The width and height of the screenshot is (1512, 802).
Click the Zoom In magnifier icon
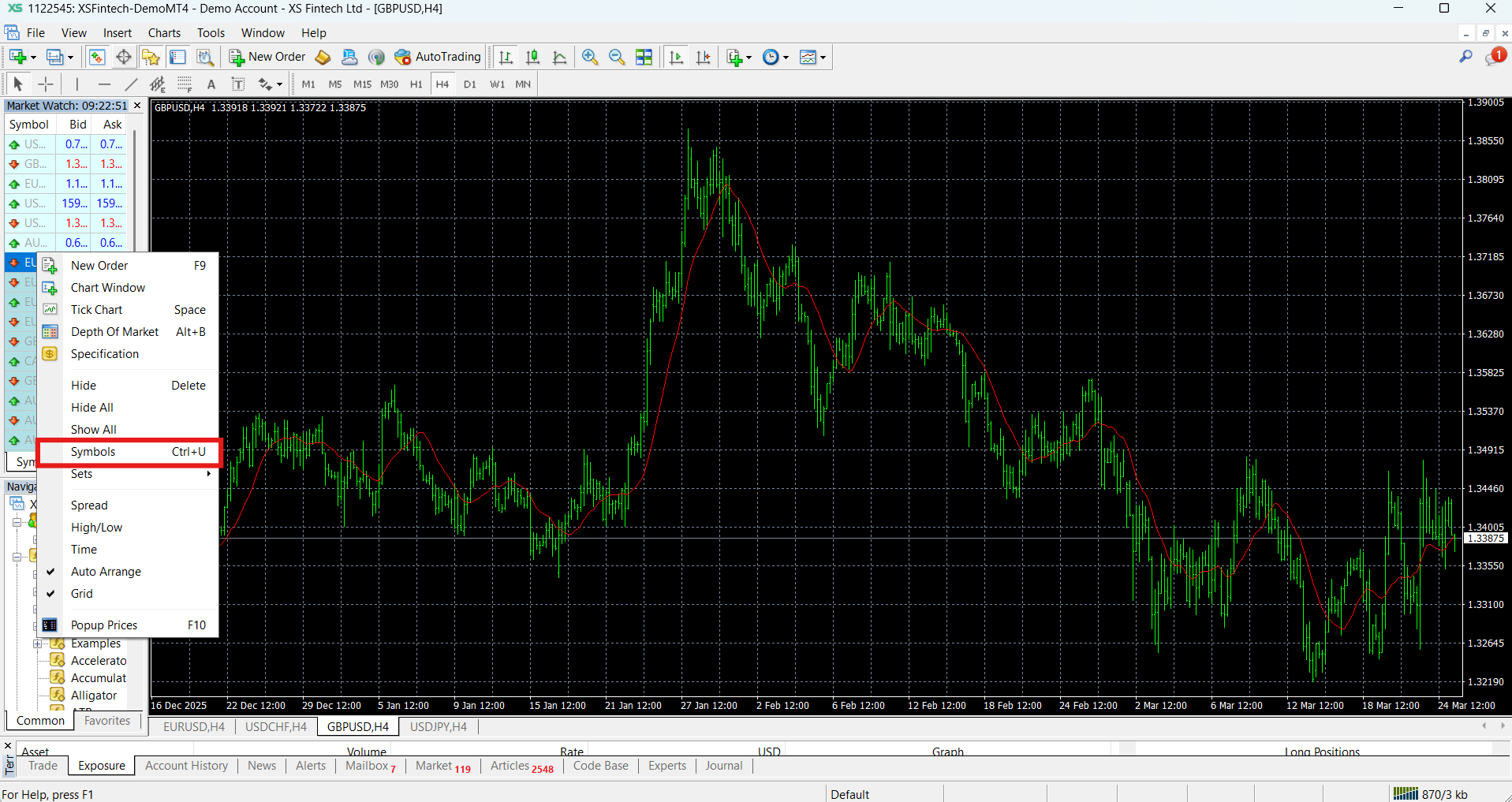pos(590,57)
